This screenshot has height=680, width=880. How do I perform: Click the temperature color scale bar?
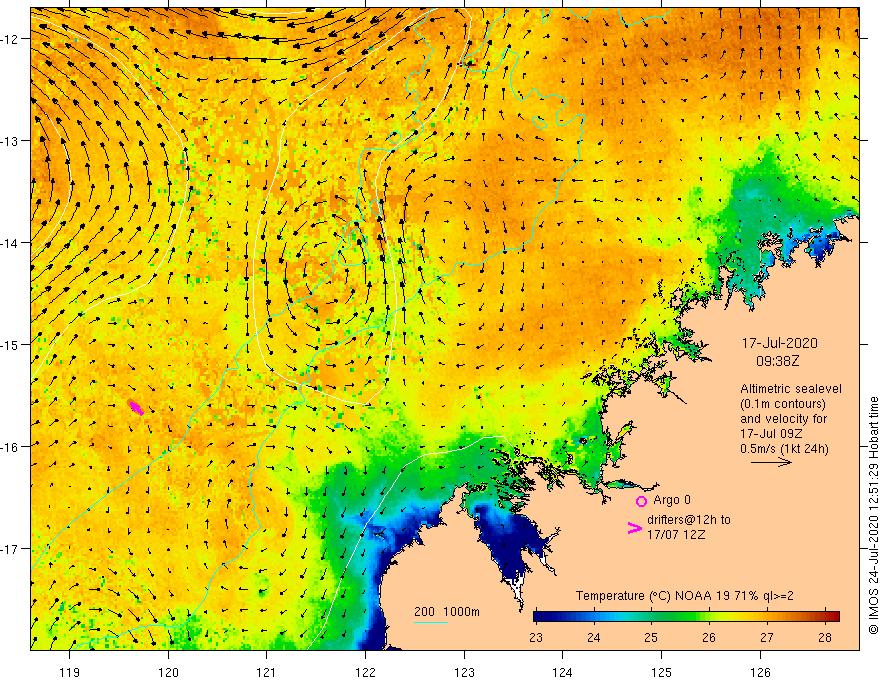pos(686,617)
